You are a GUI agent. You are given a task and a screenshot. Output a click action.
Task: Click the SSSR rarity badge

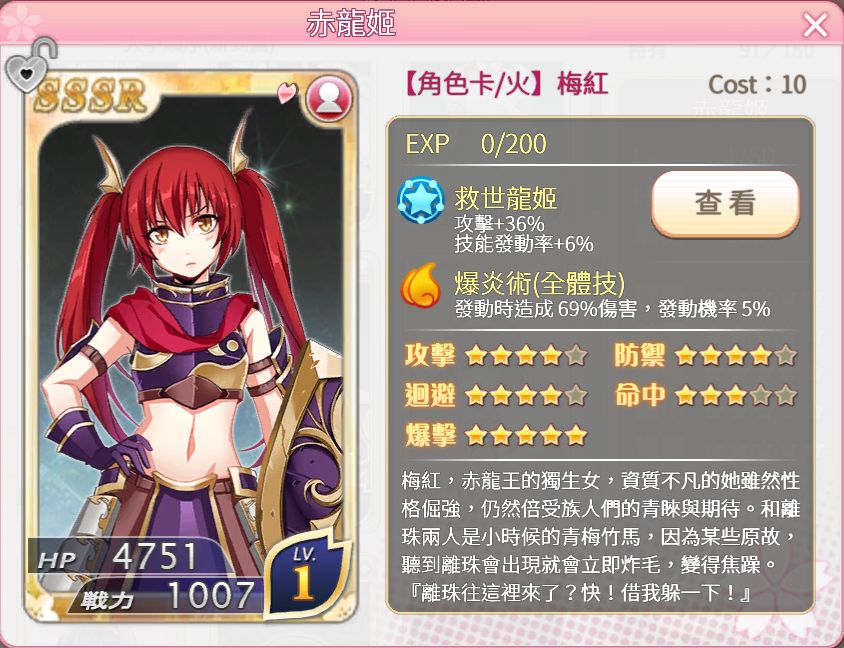(x=92, y=96)
